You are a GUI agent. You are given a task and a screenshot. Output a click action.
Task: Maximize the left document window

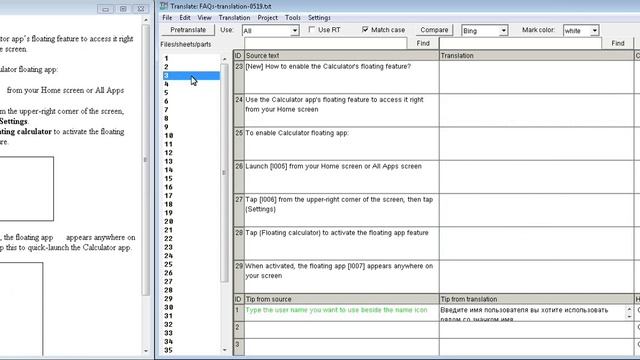pos(123,9)
